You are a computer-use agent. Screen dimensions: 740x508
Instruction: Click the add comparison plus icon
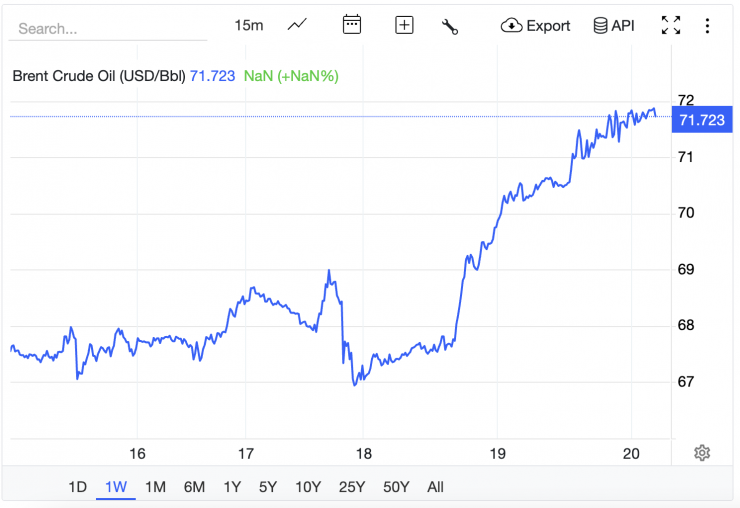pos(404,25)
